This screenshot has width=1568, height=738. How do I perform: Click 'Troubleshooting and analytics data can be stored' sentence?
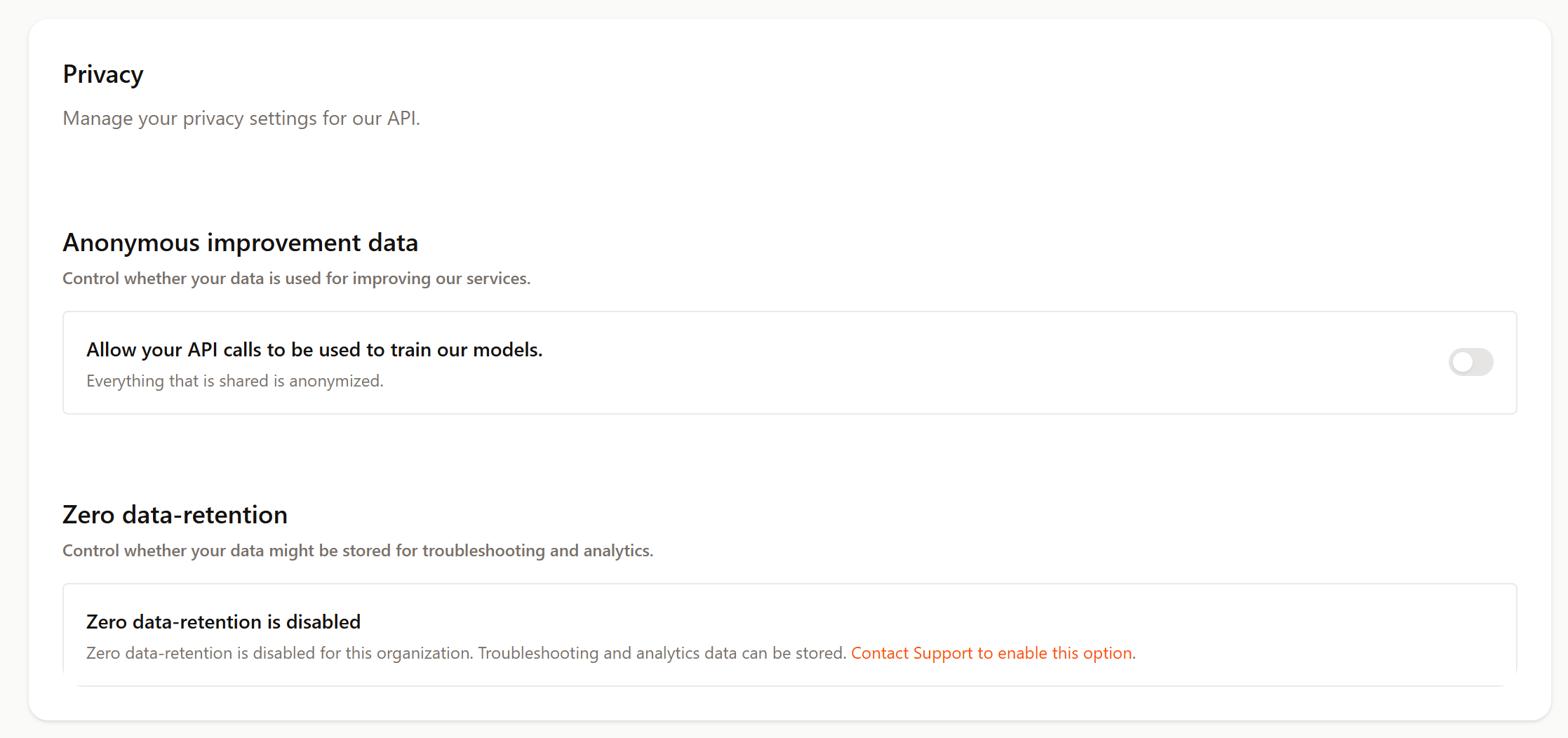click(662, 653)
